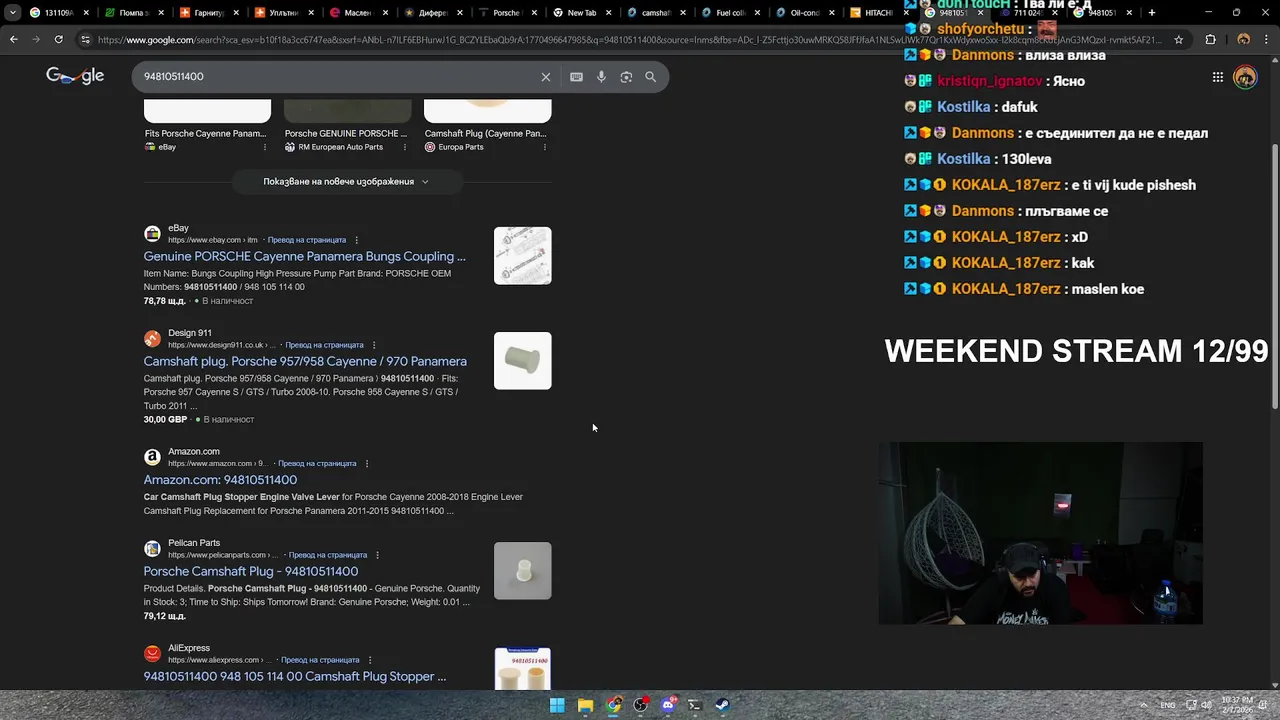Open the AliExpress Camshaft Plug Stopper link

pos(295,677)
